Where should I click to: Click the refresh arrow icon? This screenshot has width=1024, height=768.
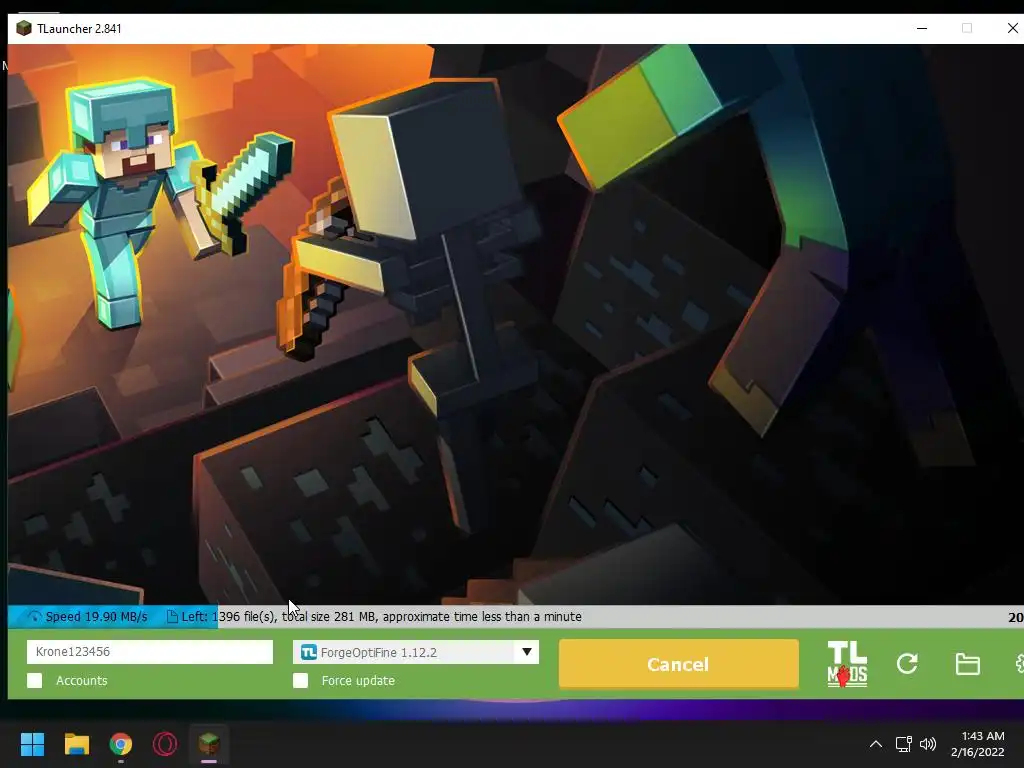click(907, 664)
